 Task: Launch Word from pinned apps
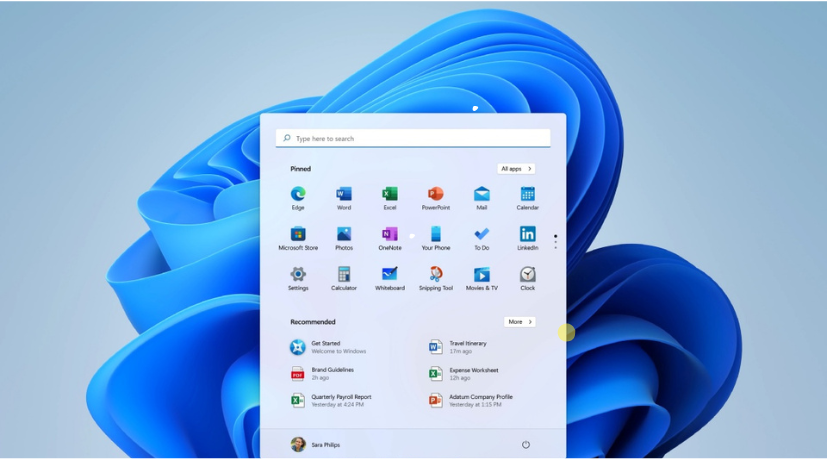coord(344,194)
